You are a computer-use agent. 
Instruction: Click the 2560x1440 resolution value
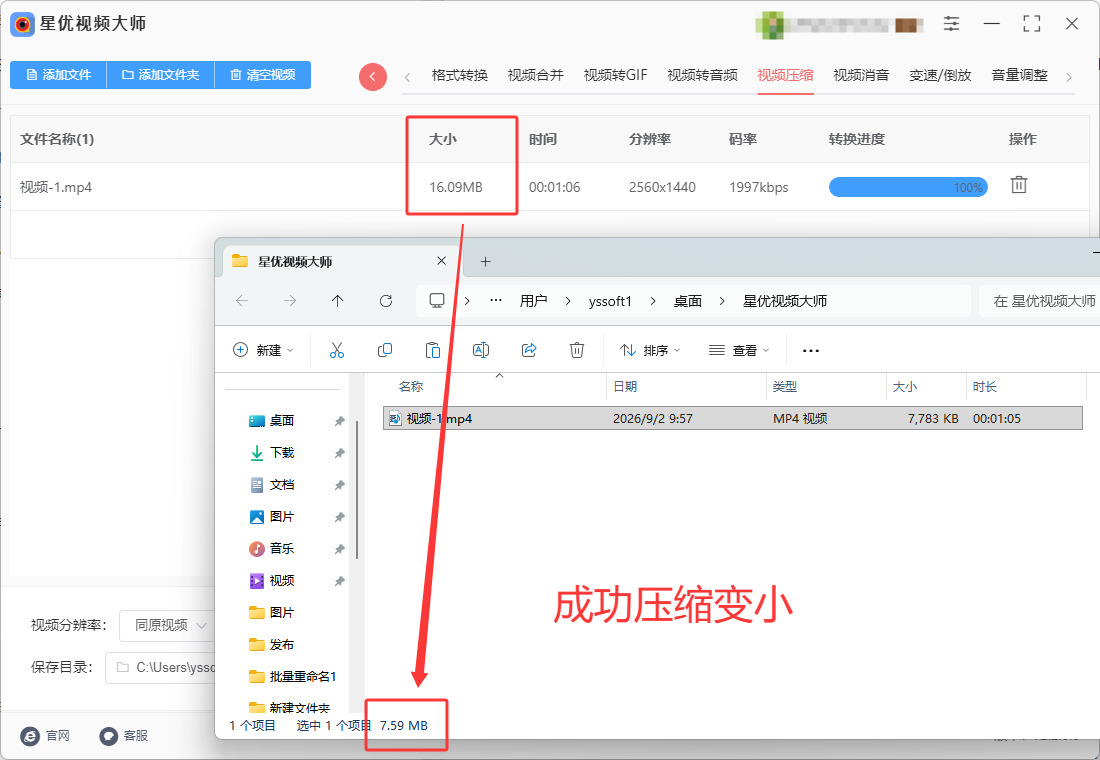click(662, 187)
